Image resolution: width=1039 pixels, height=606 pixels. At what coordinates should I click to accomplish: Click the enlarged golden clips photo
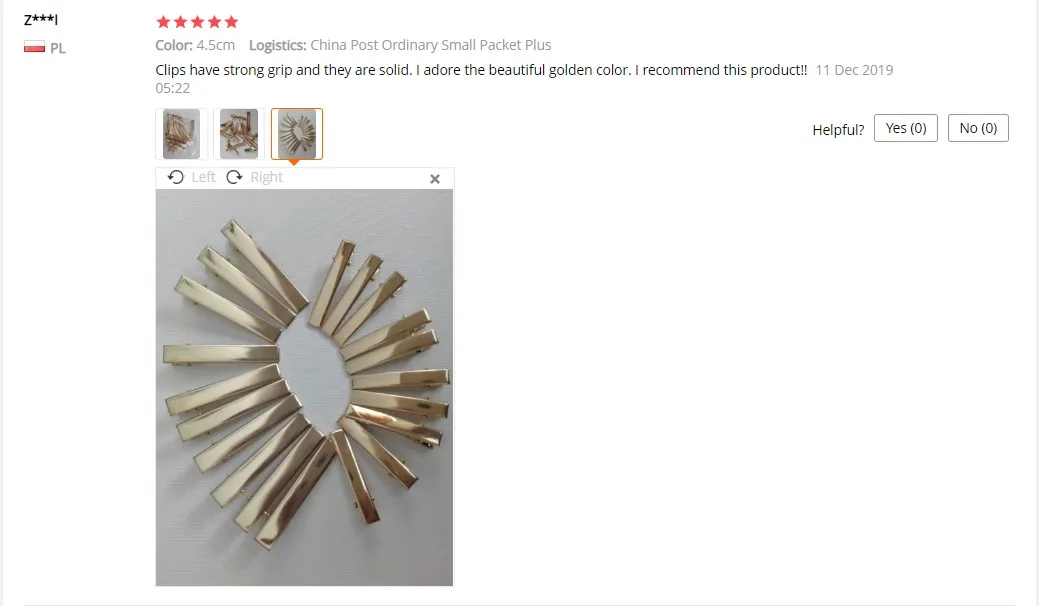click(304, 387)
